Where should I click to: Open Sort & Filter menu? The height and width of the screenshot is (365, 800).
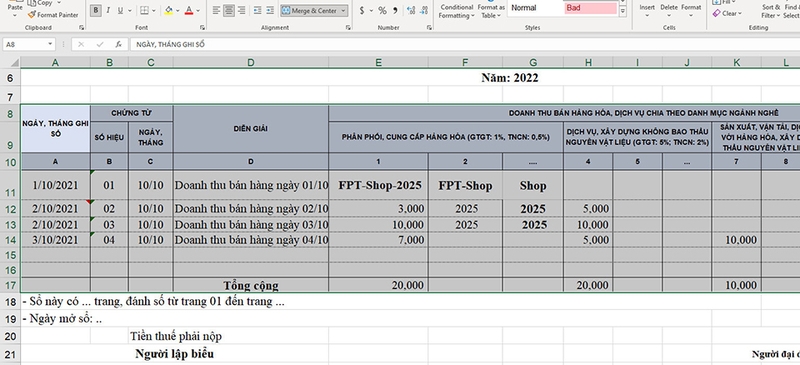[770, 10]
